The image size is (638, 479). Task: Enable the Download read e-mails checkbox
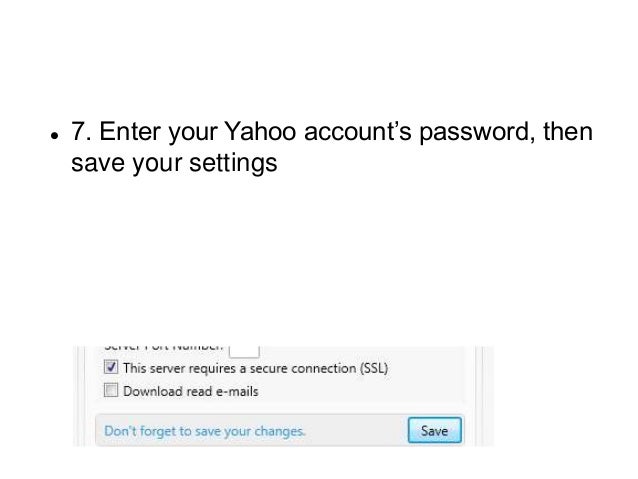pos(111,391)
